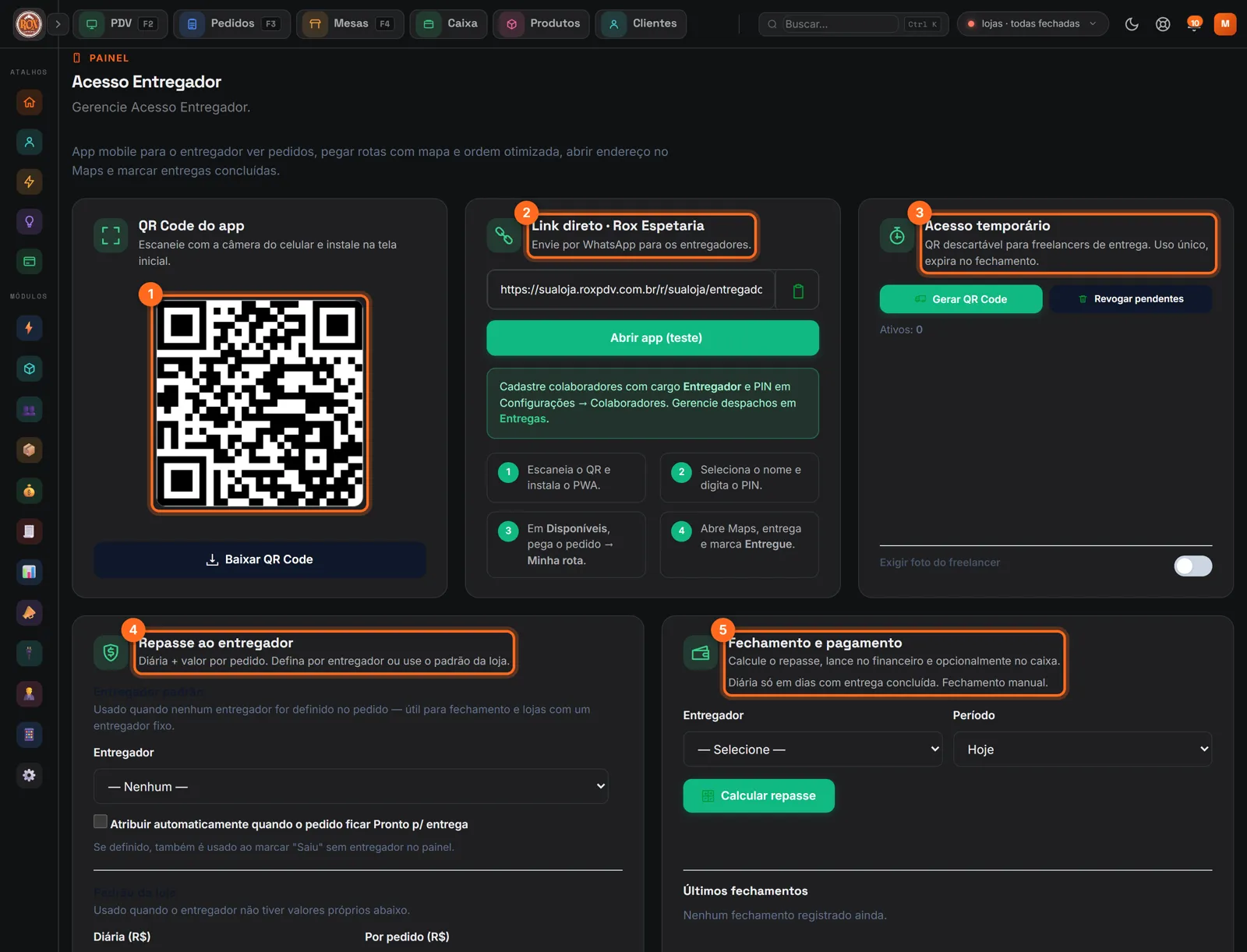The height and width of the screenshot is (952, 1247).
Task: Open the Período Hoje dropdown
Action: pyautogui.click(x=1083, y=749)
